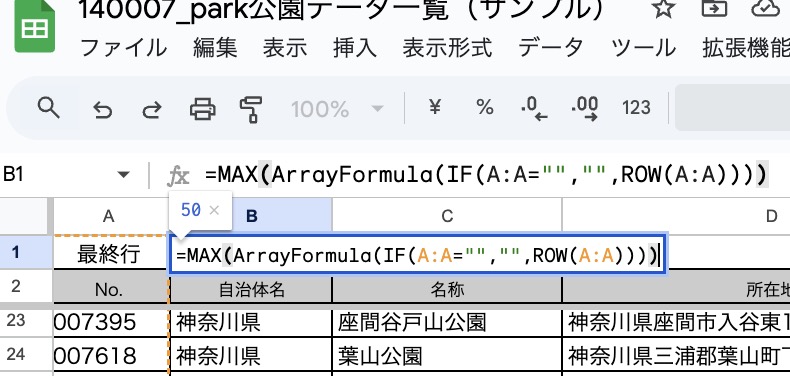
Task: Open the ツール menu
Action: [x=643, y=48]
